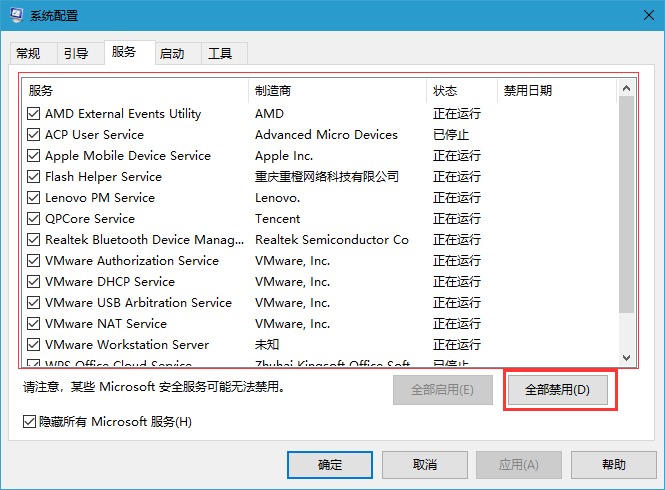The width and height of the screenshot is (665, 490).
Task: Close the System Configuration window
Action: click(x=641, y=16)
